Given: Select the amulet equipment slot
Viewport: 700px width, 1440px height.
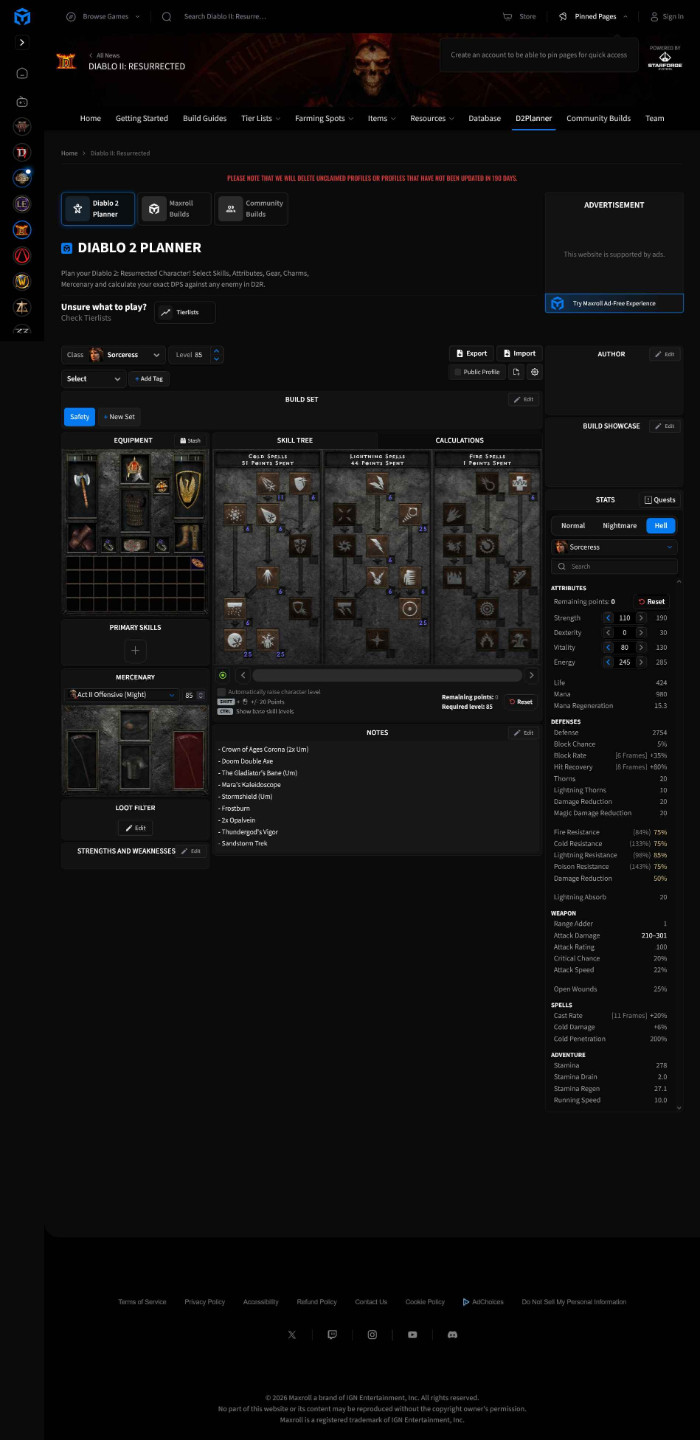Looking at the screenshot, I should coord(161,487).
